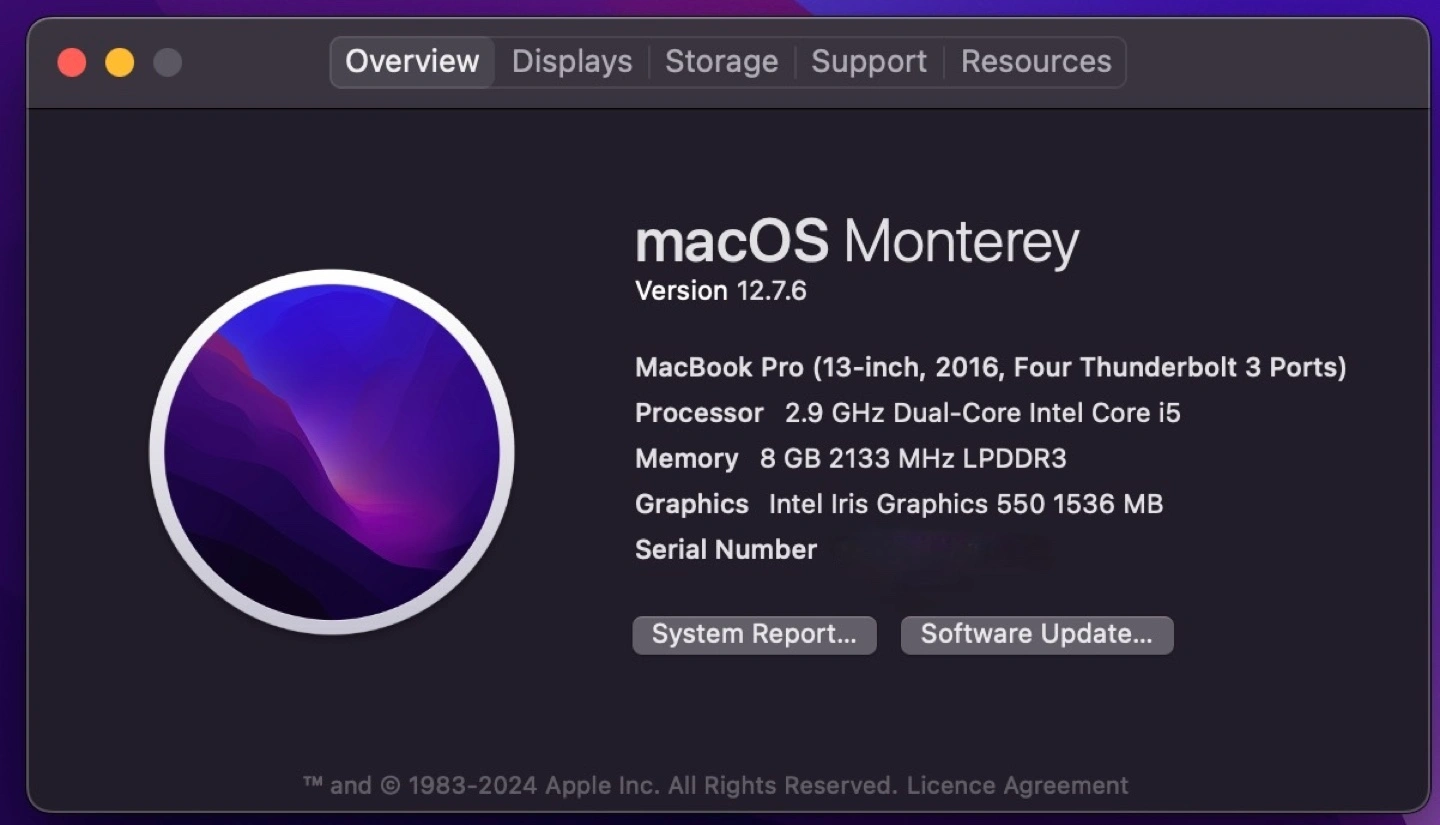Open the Storage tab
1440x825 pixels.
(721, 62)
